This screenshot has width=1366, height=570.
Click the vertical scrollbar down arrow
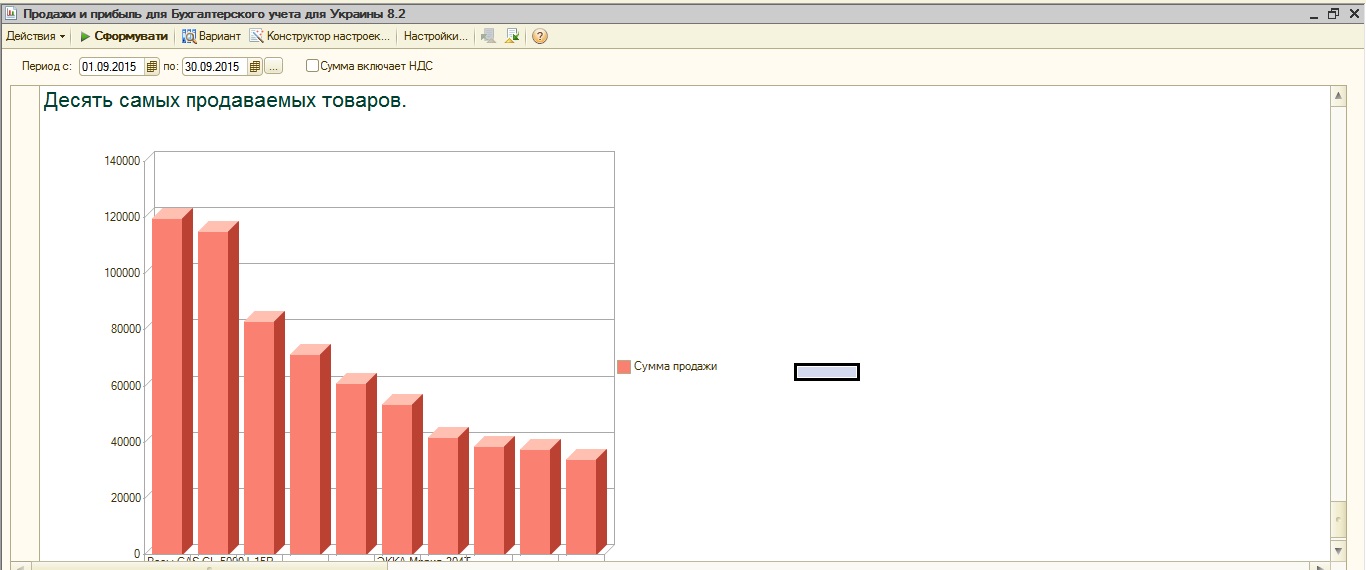pyautogui.click(x=1339, y=550)
